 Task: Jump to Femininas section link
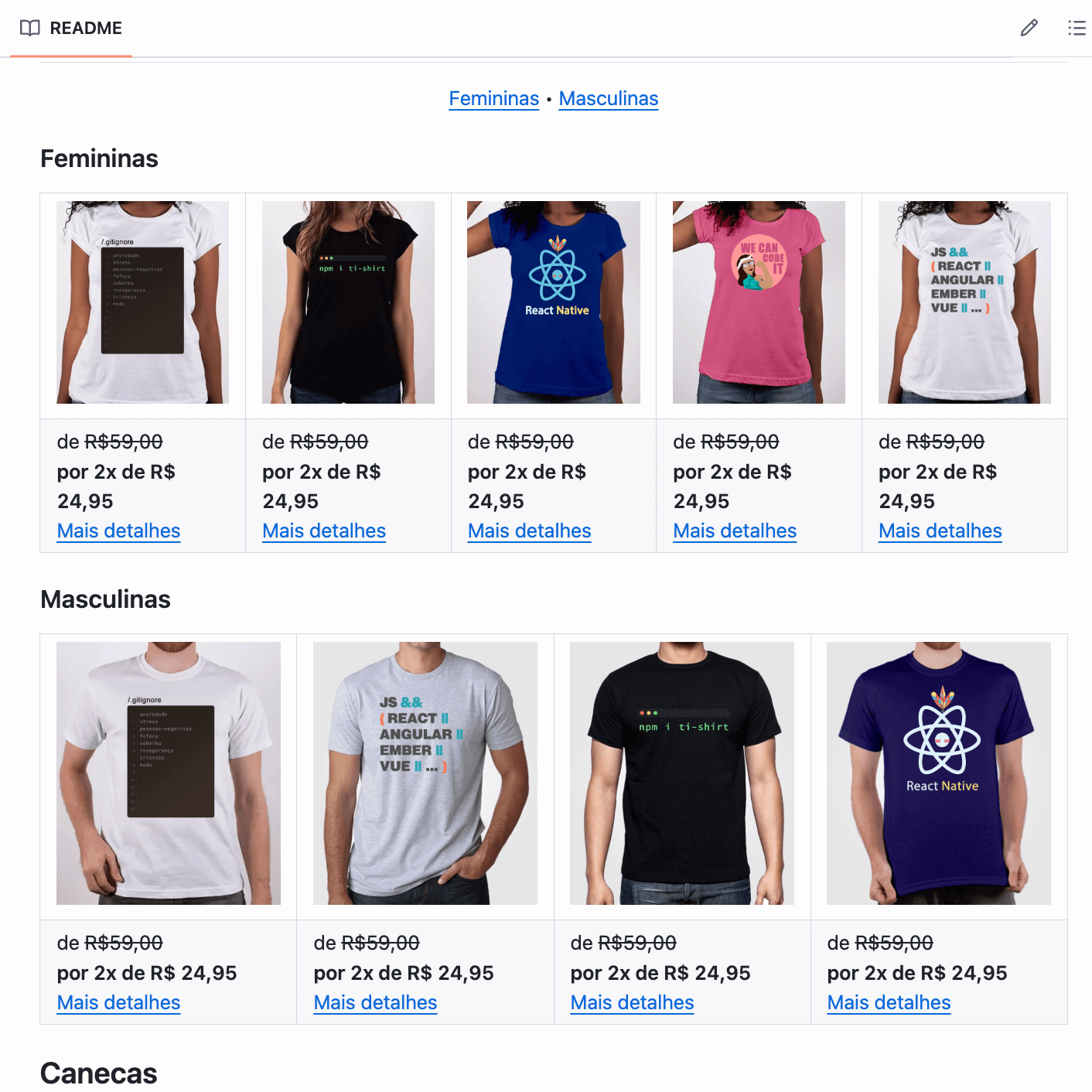[494, 99]
